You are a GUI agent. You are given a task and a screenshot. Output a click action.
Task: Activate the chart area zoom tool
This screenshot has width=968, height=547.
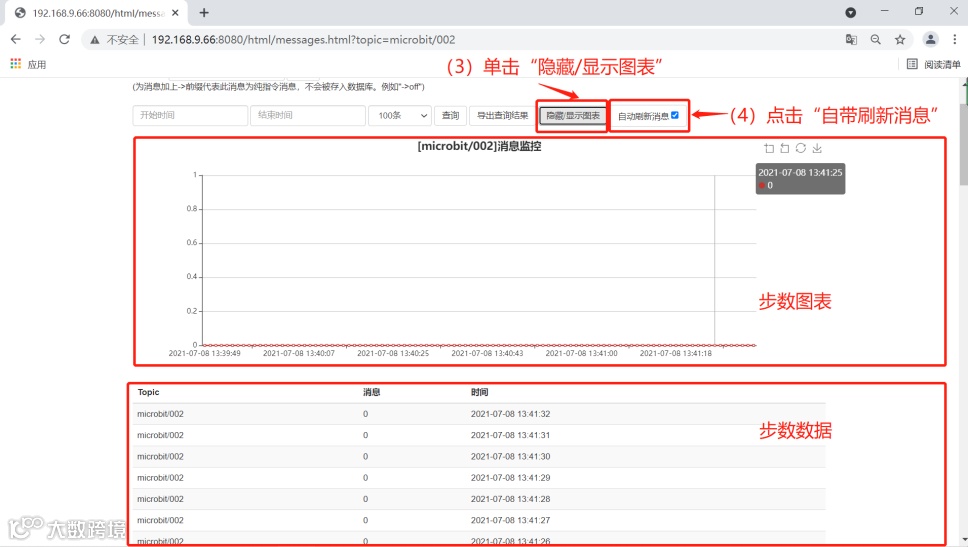click(x=769, y=148)
